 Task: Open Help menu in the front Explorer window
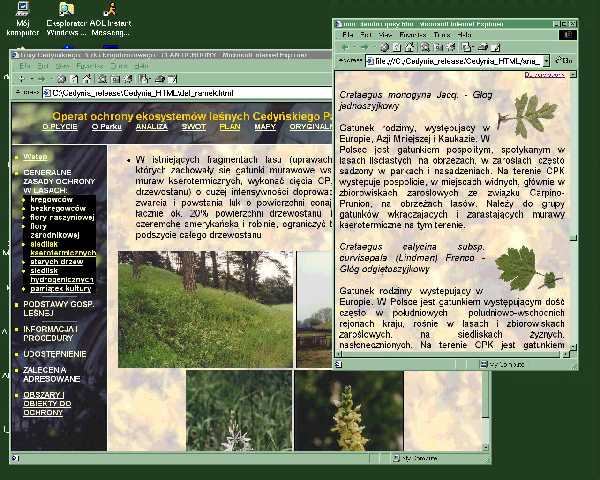[x=464, y=35]
